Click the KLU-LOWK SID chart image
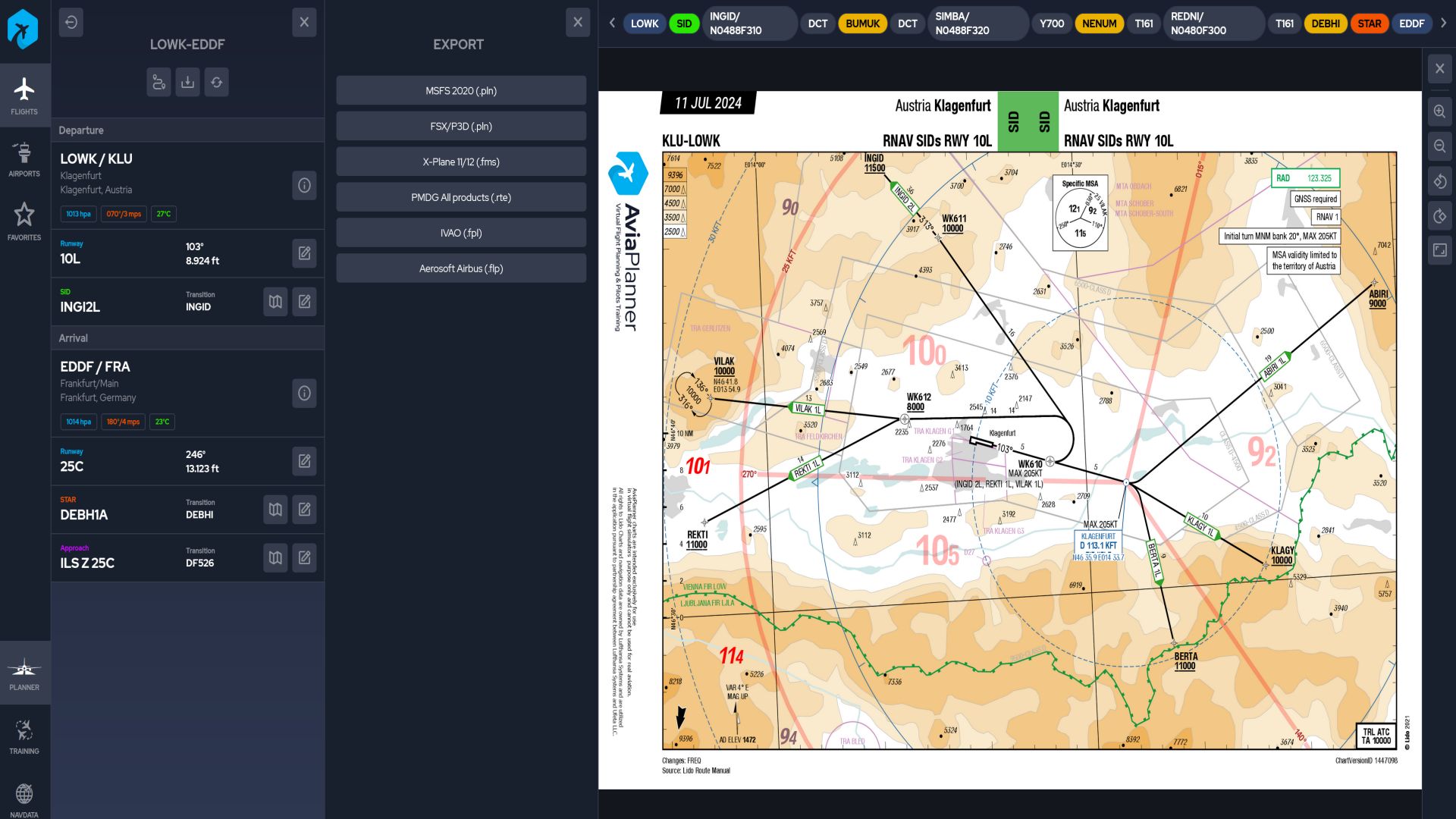1456x819 pixels. pos(1010,440)
